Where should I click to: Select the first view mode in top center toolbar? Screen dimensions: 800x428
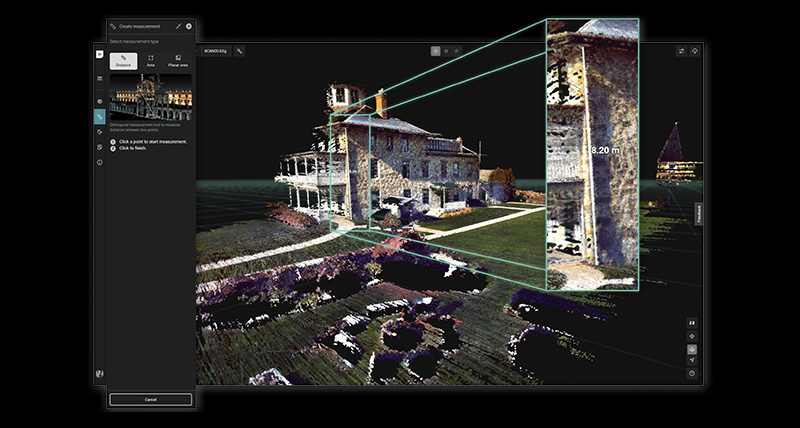[436, 50]
